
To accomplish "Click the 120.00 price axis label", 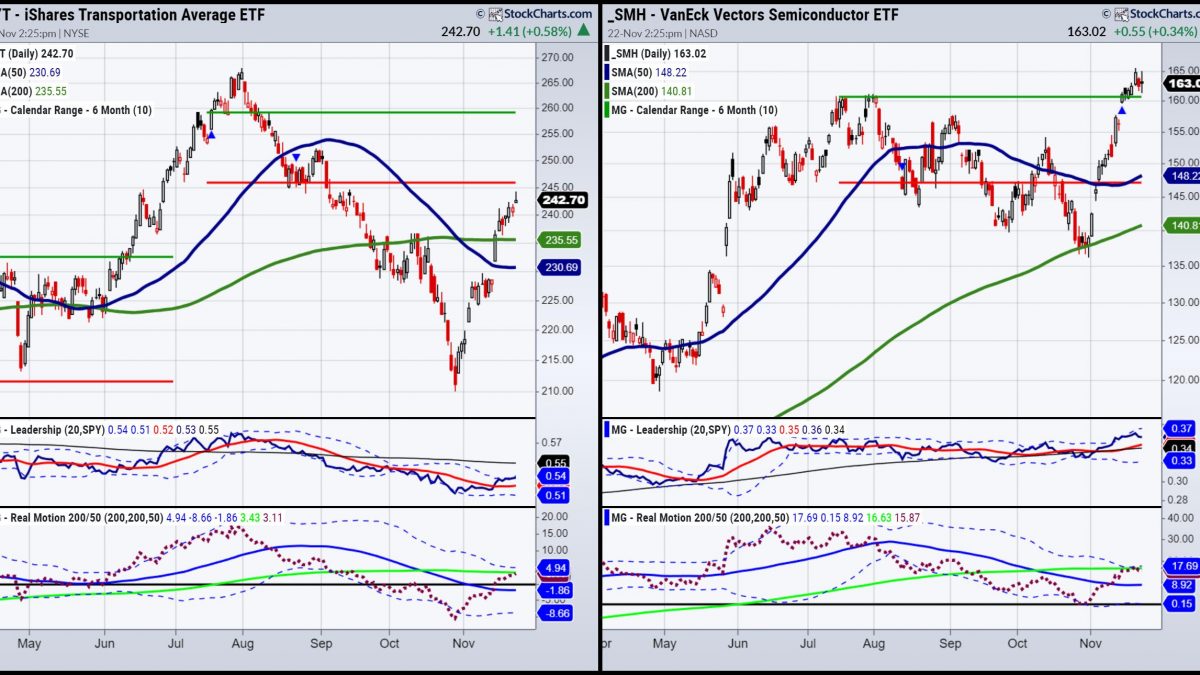I will (x=1182, y=381).
